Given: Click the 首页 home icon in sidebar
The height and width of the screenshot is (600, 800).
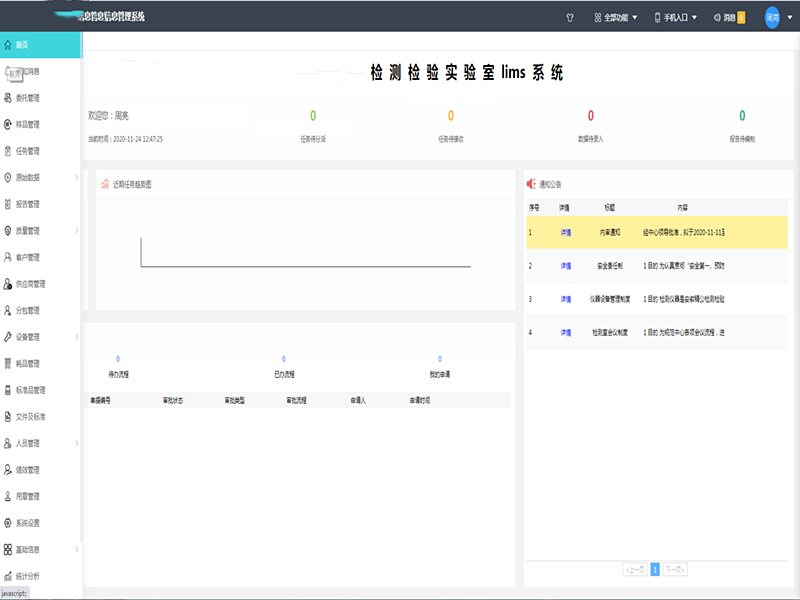Looking at the screenshot, I should tap(8, 45).
